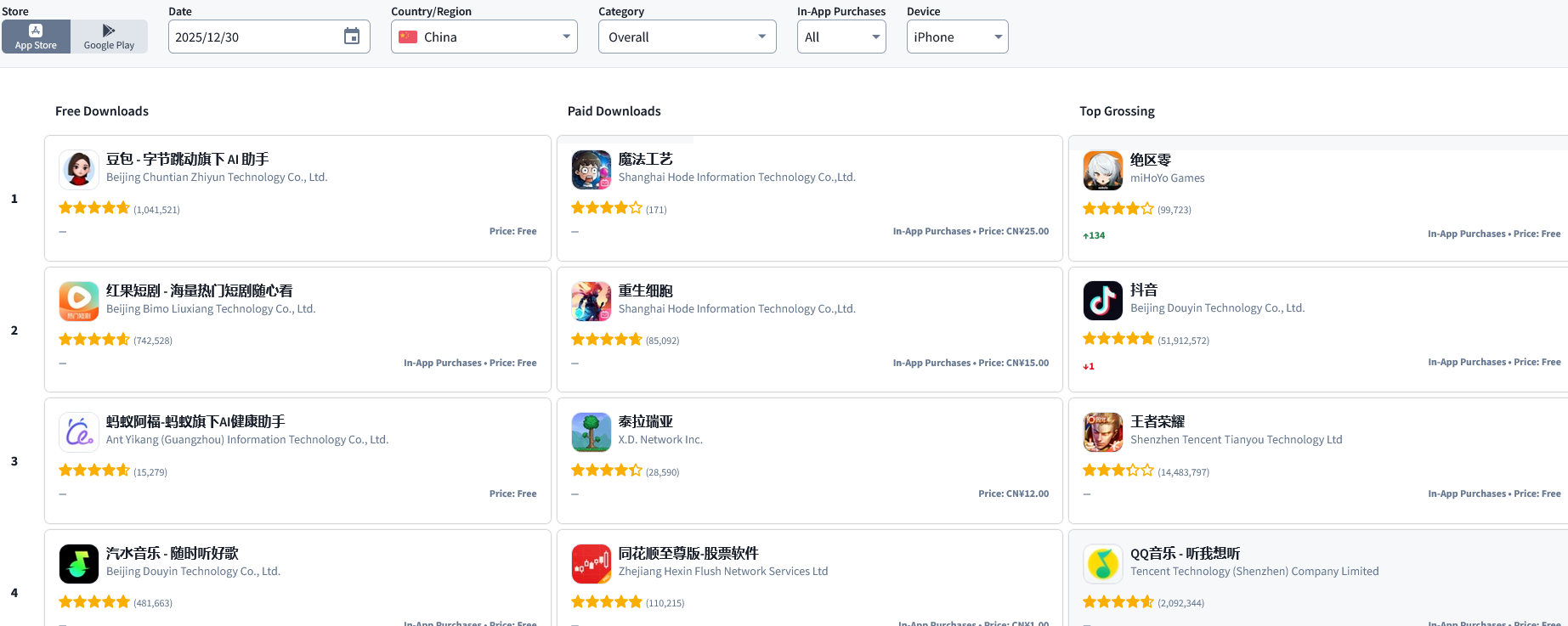Click publisher Ant Yikang (Guangzhou) Information Technology
This screenshot has height=626, width=1568.
pos(247,440)
